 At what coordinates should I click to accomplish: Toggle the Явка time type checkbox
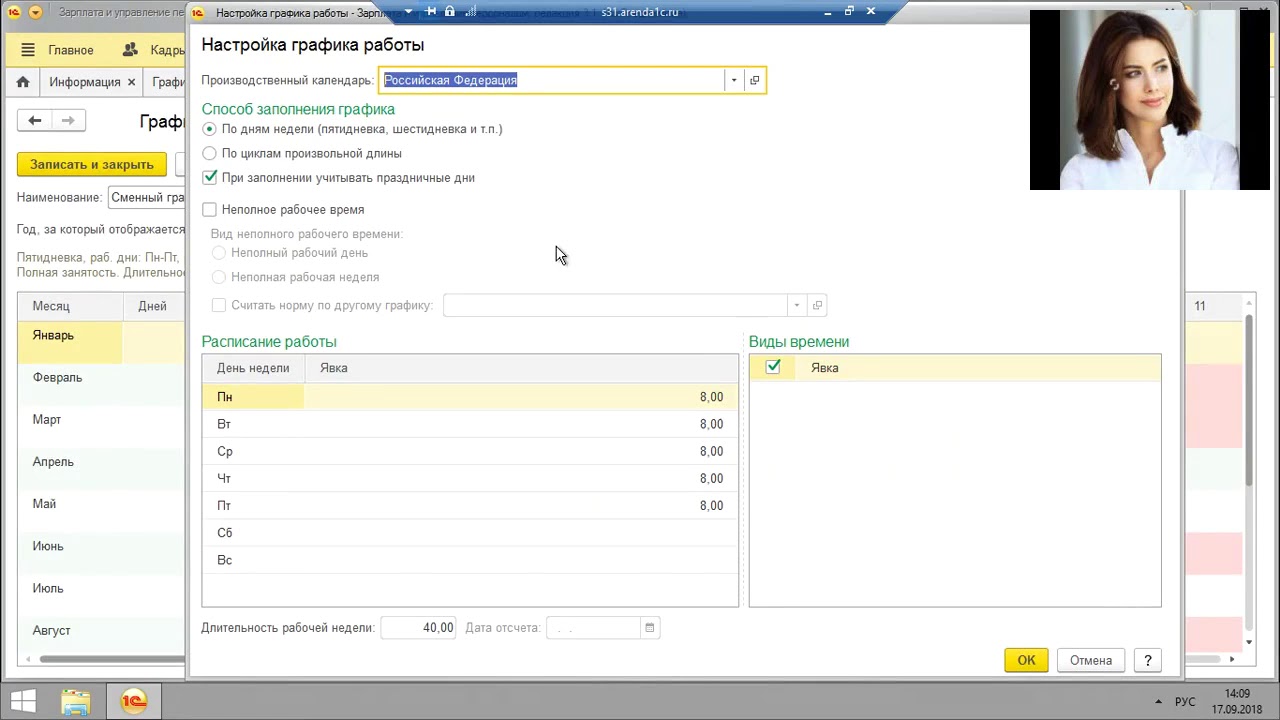click(773, 367)
